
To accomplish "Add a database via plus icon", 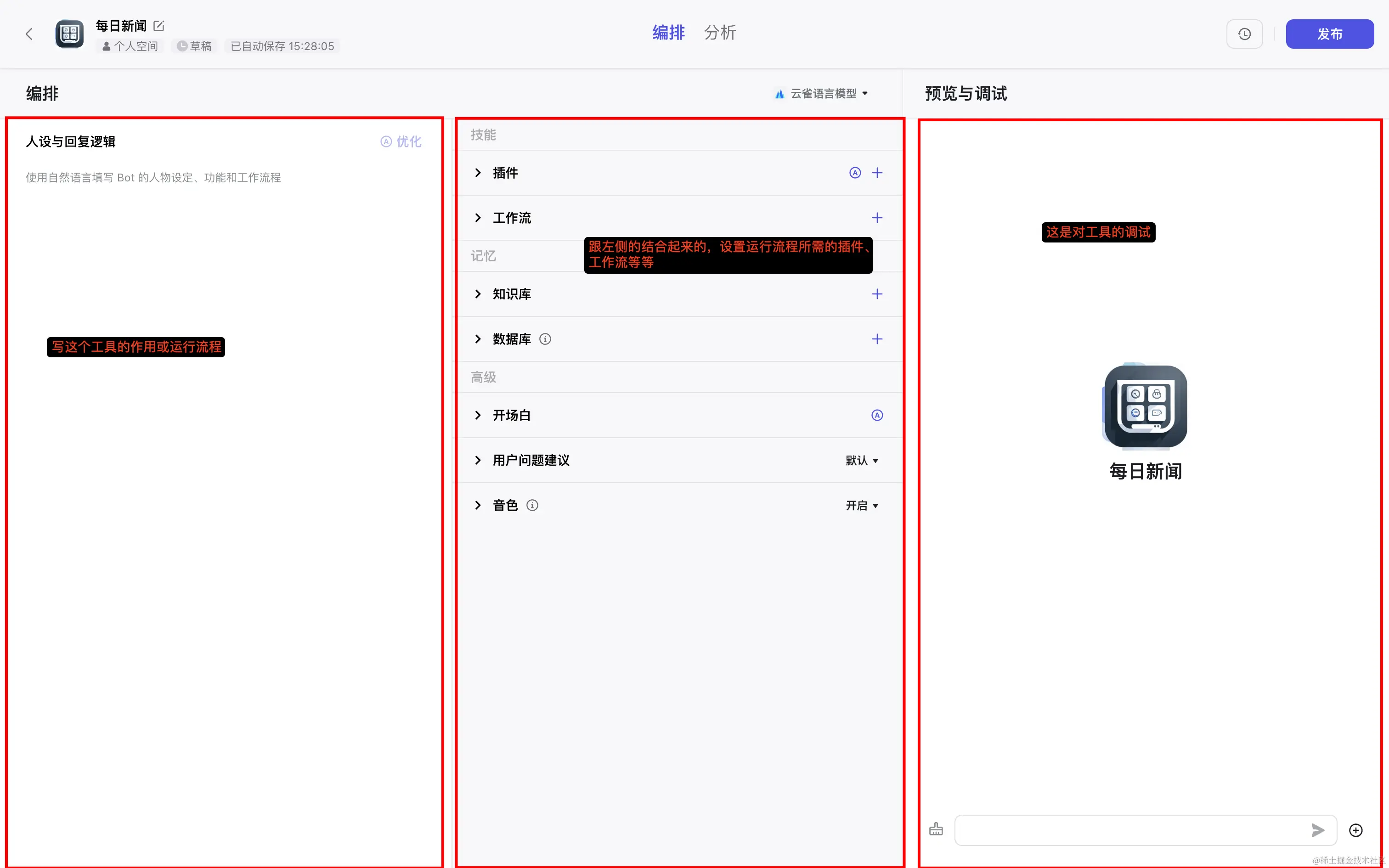I will coord(877,339).
